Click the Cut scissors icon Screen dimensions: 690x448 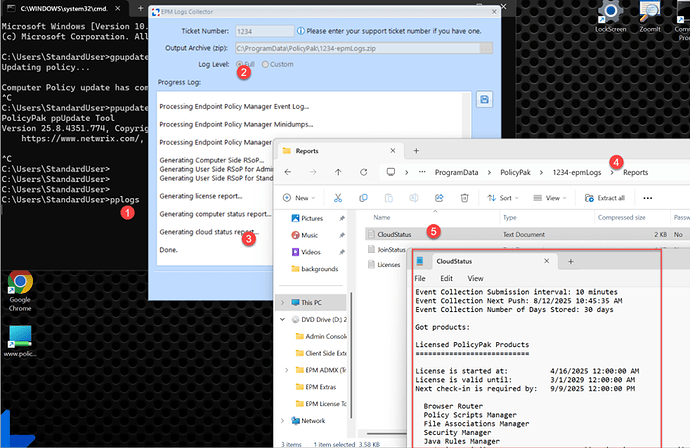point(338,198)
